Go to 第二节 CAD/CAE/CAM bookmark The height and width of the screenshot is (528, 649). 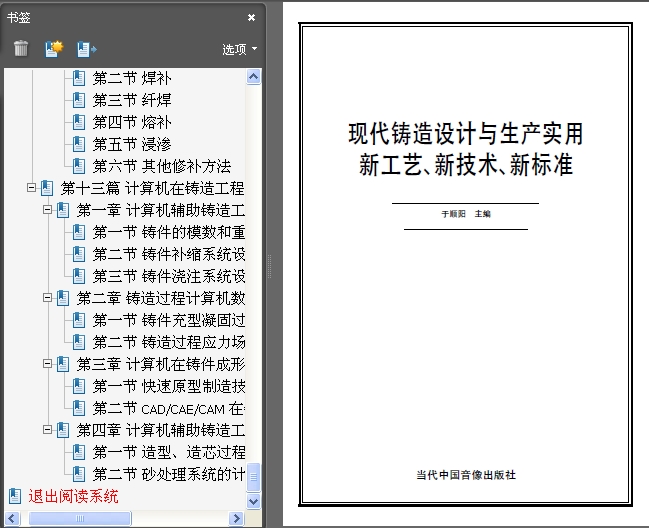coord(168,408)
